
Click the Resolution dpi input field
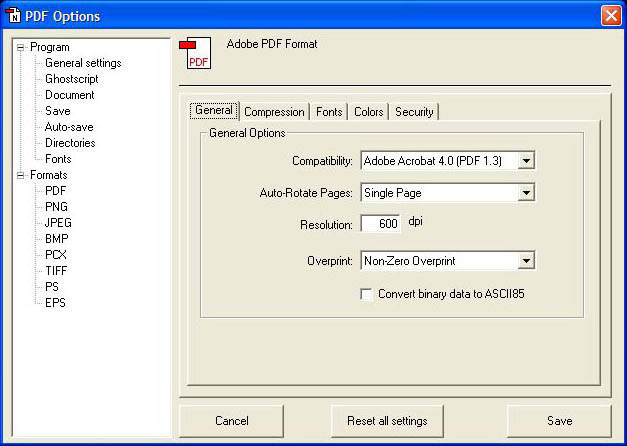coord(380,225)
